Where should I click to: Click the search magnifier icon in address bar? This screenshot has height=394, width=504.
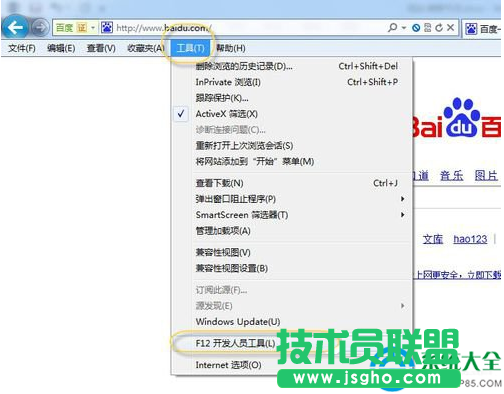393,27
